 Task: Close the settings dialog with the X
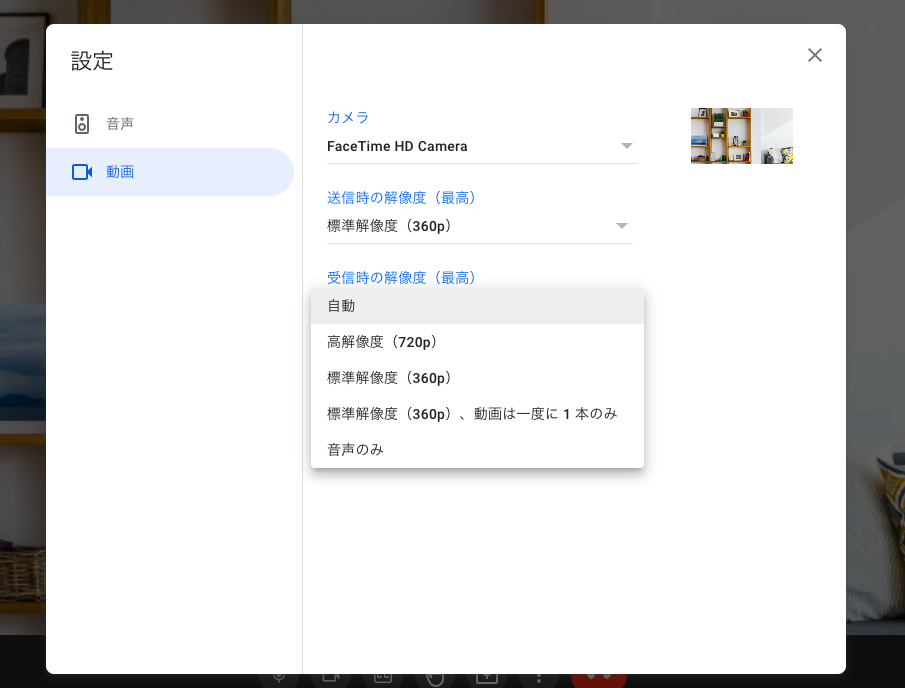[814, 55]
